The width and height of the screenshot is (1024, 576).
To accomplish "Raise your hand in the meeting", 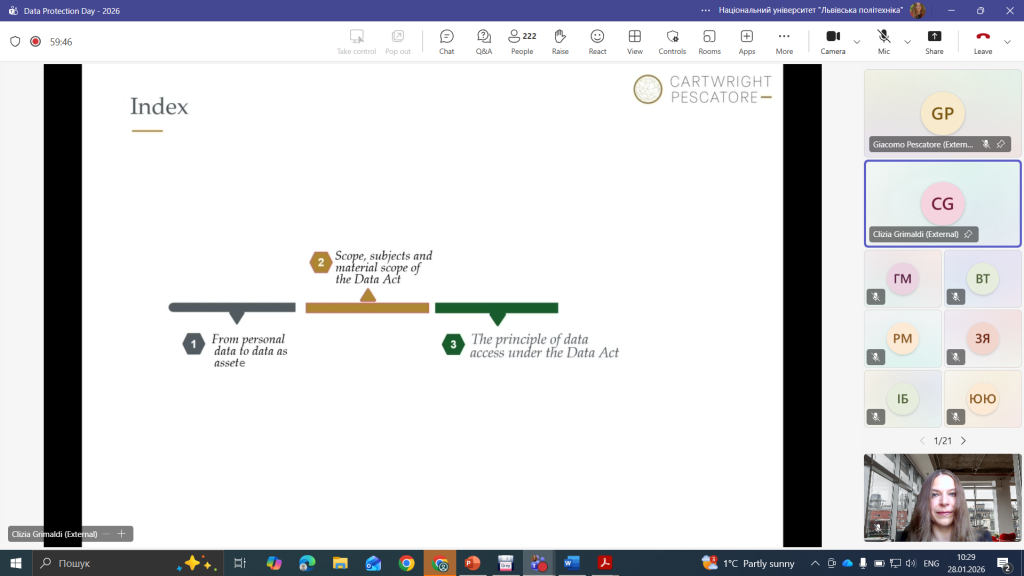I will (x=560, y=41).
